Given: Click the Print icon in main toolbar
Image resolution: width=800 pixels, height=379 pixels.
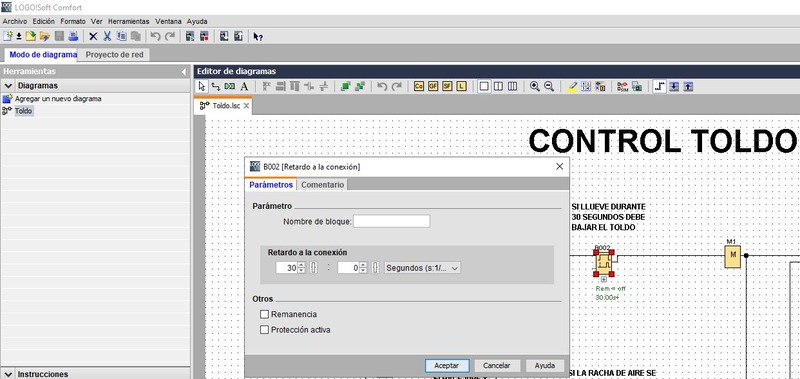Looking at the screenshot, I should coord(73,36).
